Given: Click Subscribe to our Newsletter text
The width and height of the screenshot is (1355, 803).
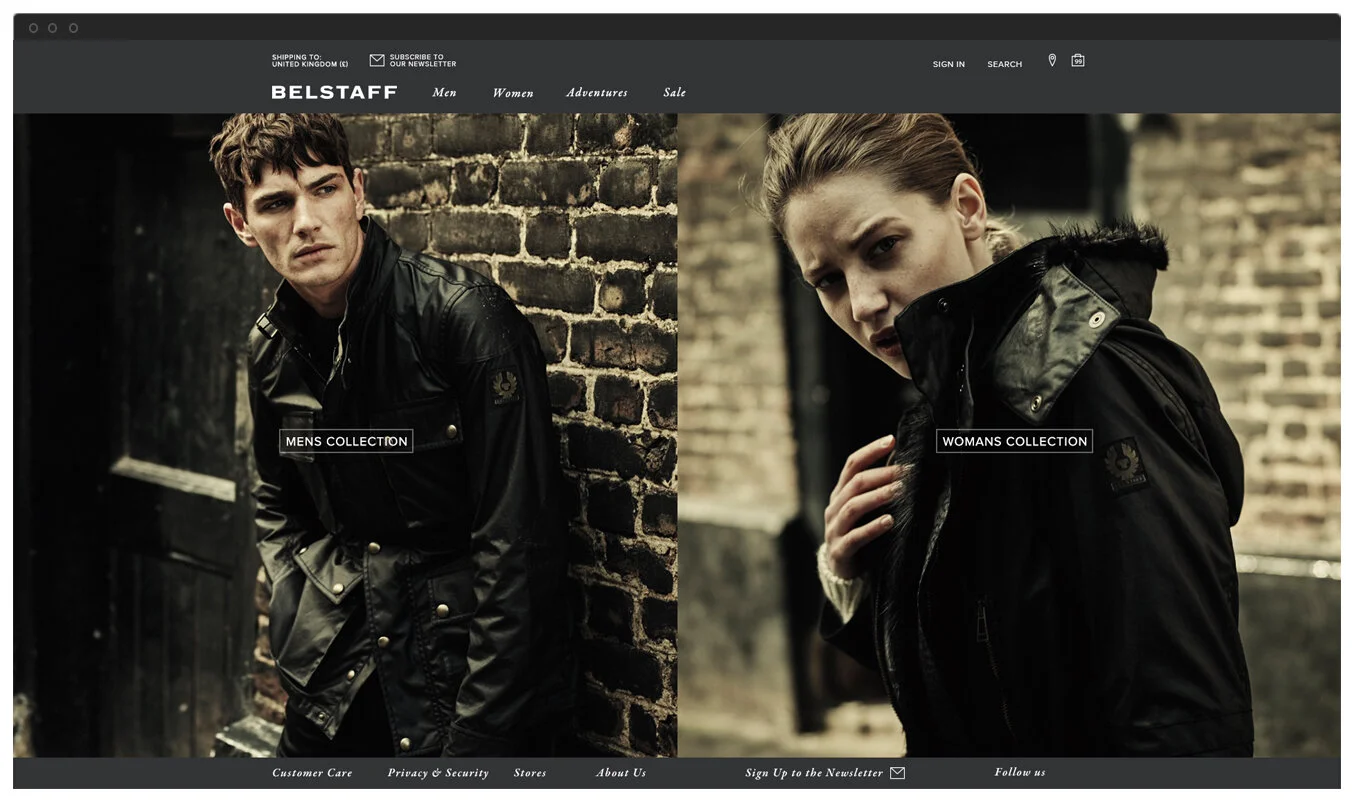Looking at the screenshot, I should (423, 61).
